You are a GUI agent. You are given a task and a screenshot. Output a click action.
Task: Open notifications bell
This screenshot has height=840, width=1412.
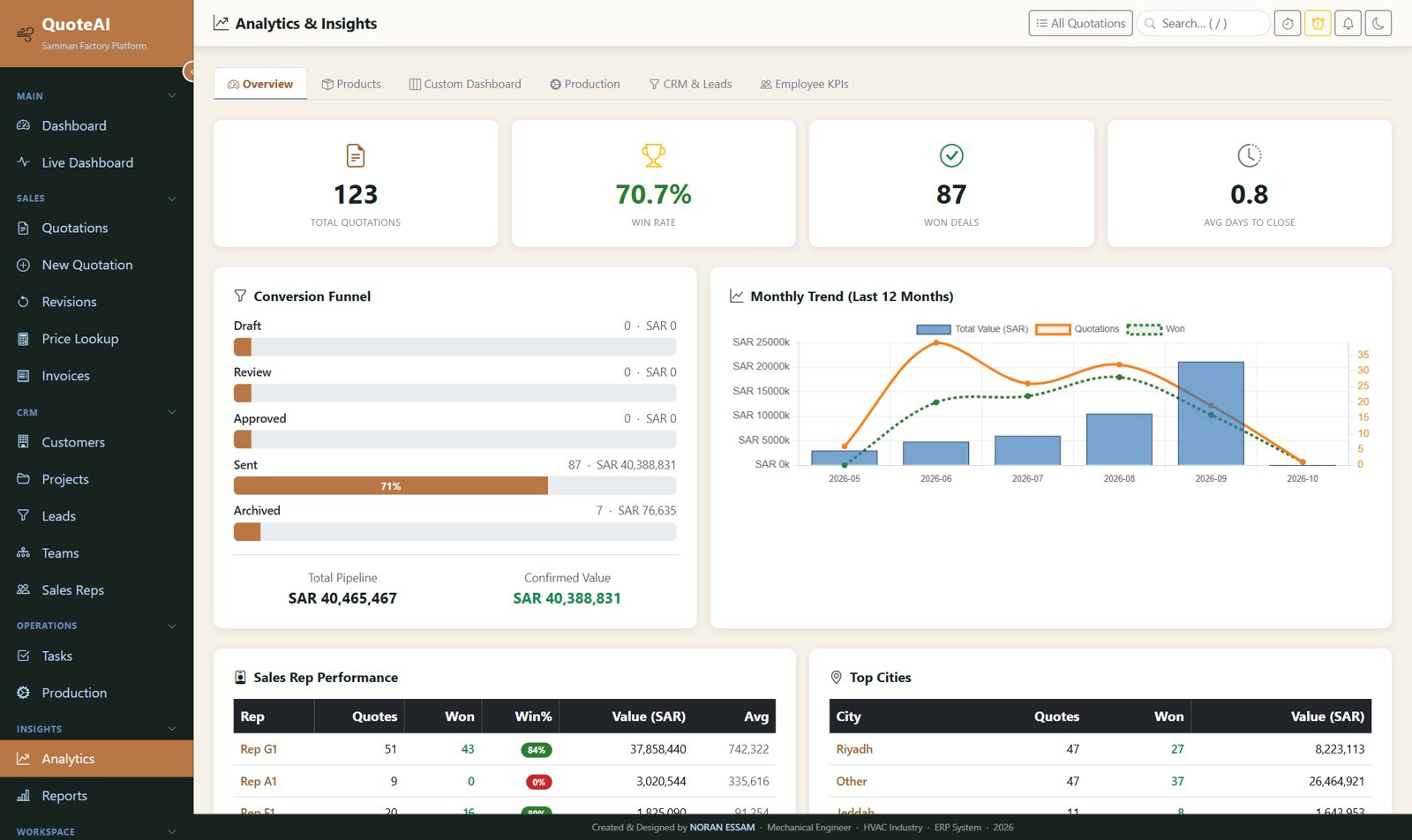[x=1348, y=24]
